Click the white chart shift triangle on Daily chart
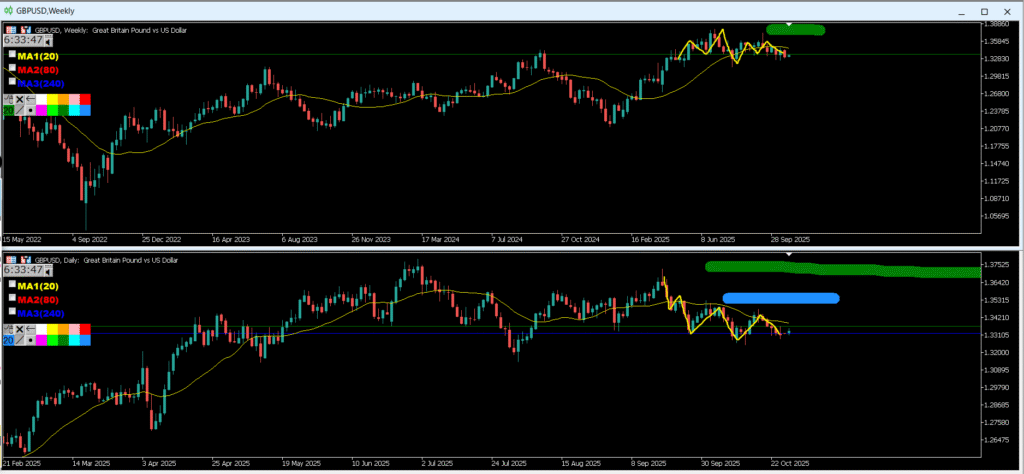 (x=790, y=254)
